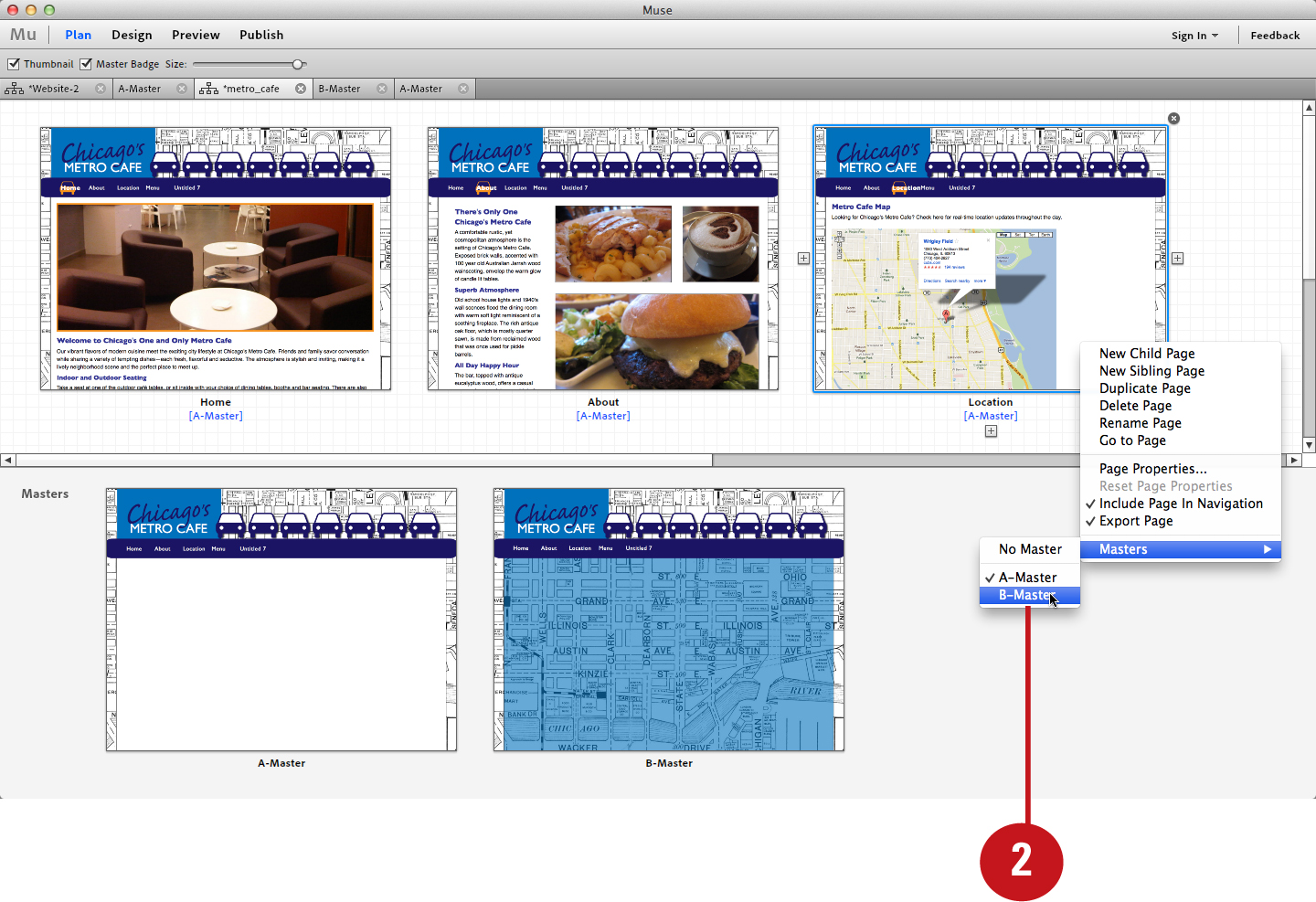Choose Rename Page
The image size is (1316, 902).
1181,423
